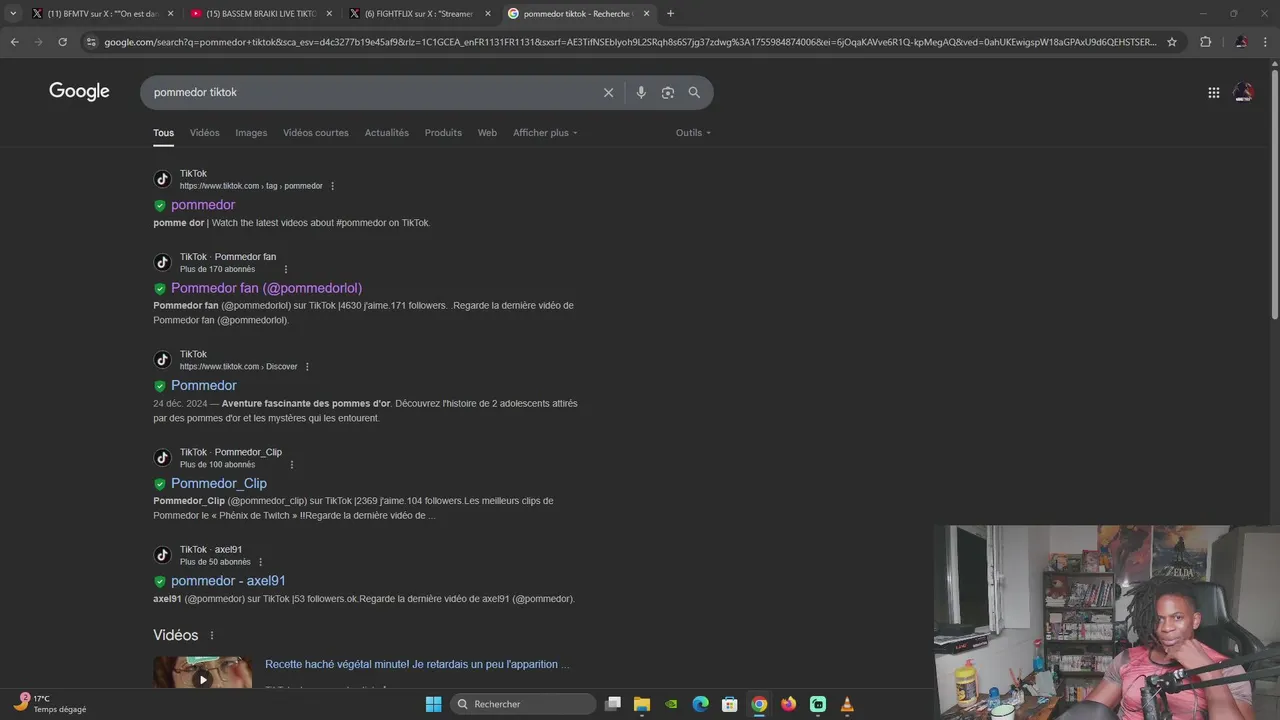Open the Chrome extensions puzzle icon
Viewport: 1280px width, 720px height.
[1205, 42]
